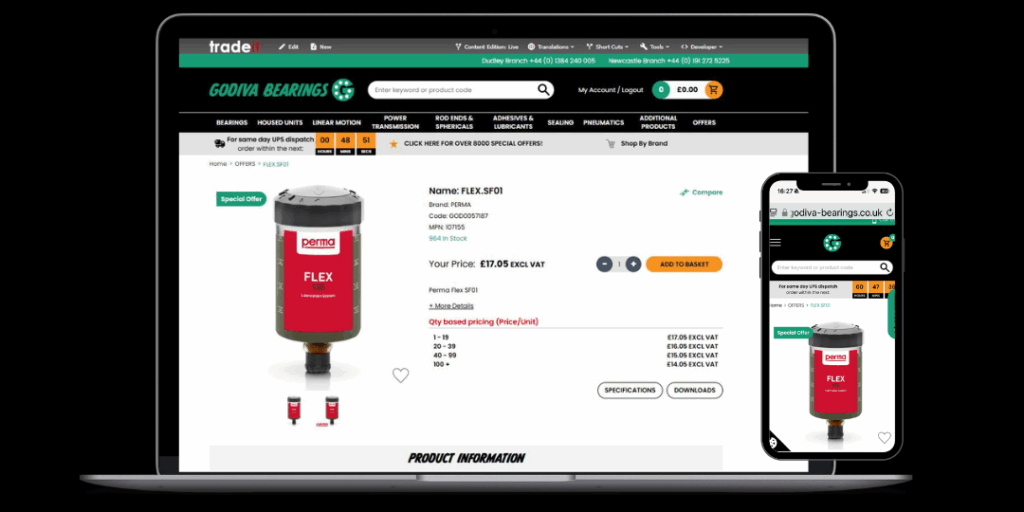Click the Godiva Bearings logo on laptop
The image size is (1024, 512).
pos(281,89)
